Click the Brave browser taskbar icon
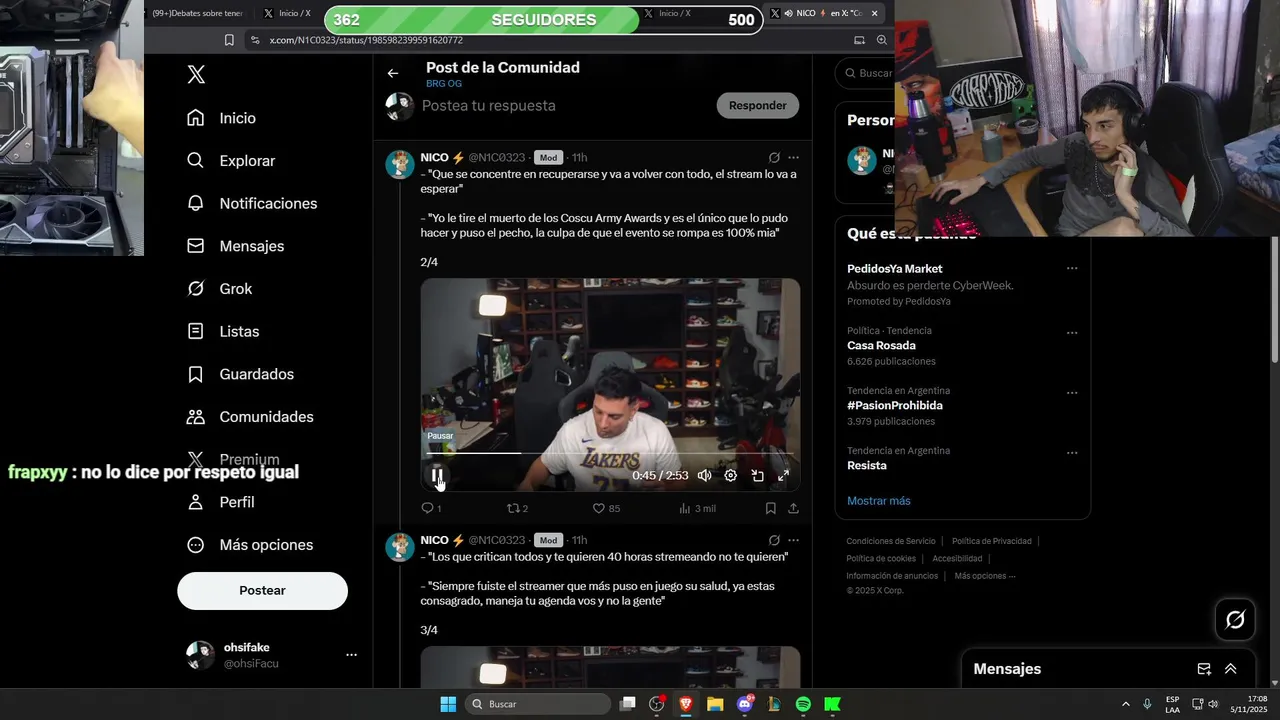The width and height of the screenshot is (1280, 720). [685, 704]
